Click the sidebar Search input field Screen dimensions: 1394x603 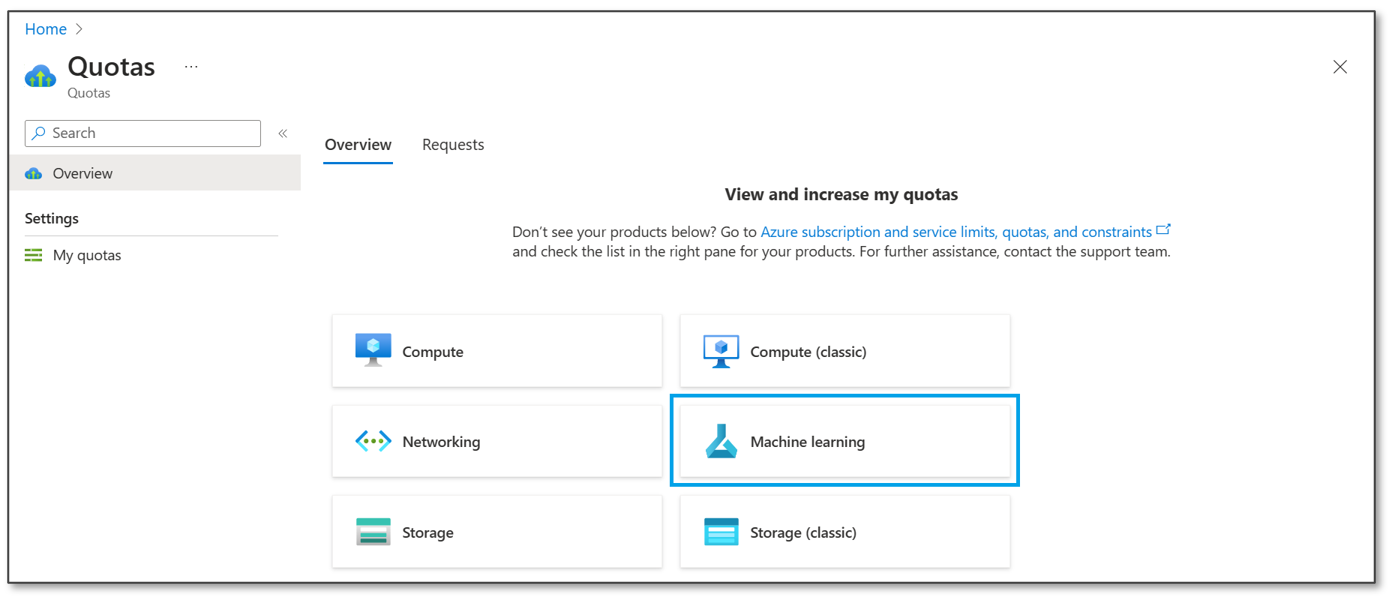(150, 133)
